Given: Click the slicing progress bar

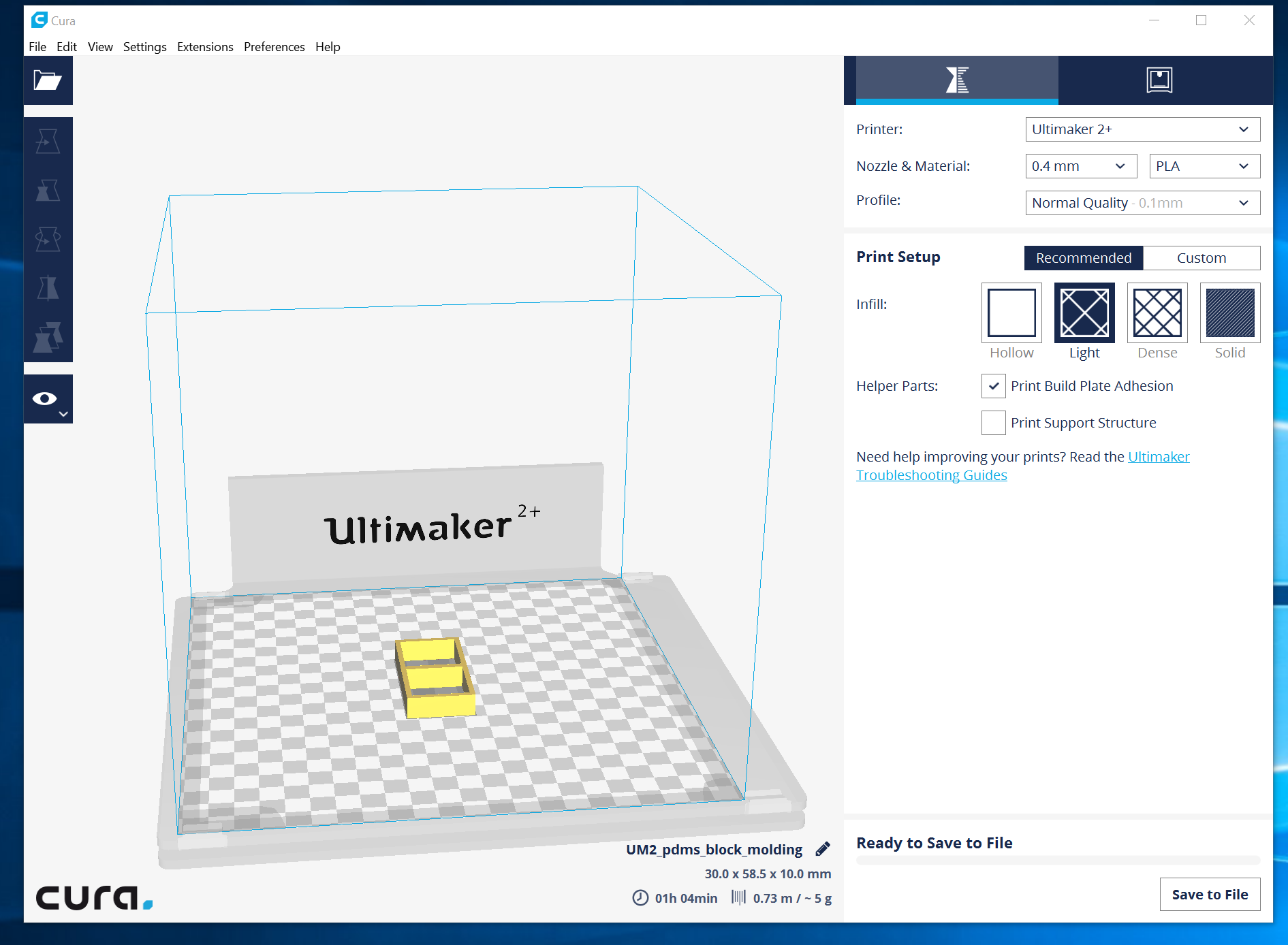Looking at the screenshot, I should pyautogui.click(x=1058, y=861).
